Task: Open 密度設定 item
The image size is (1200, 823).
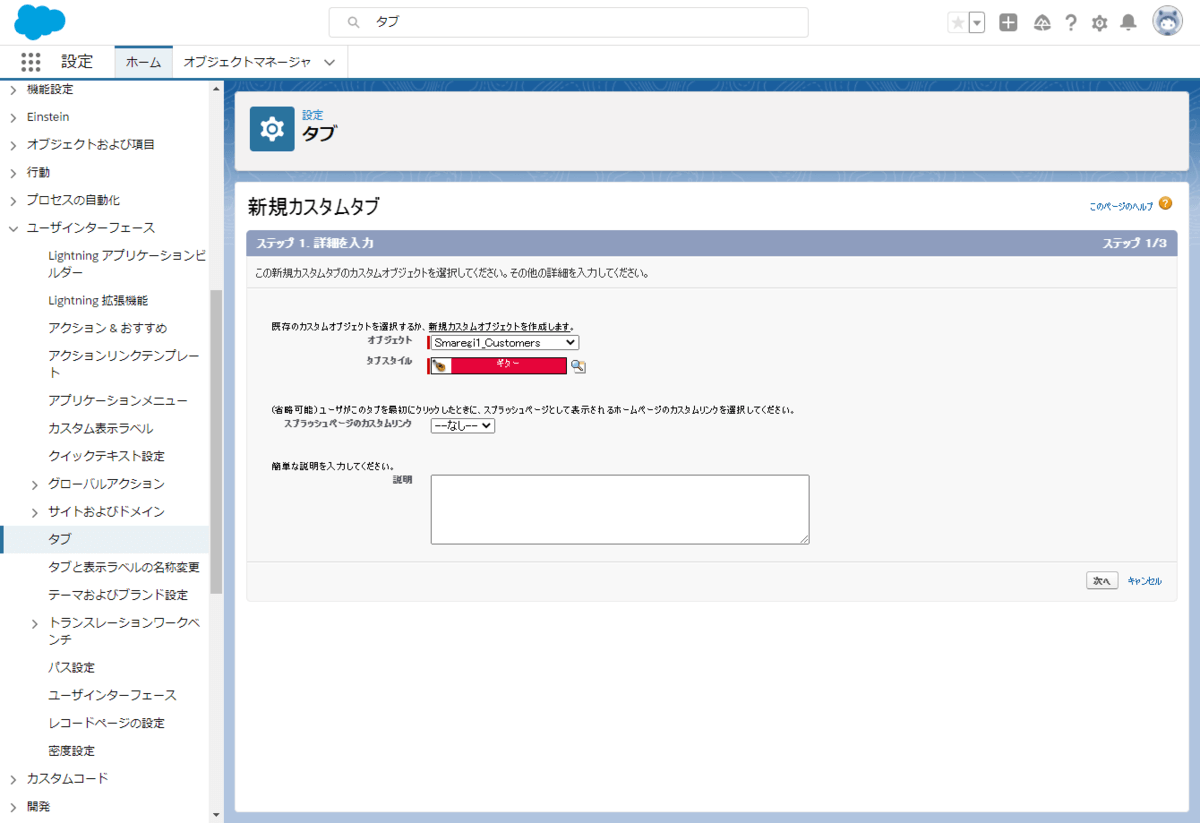Action: [x=71, y=751]
